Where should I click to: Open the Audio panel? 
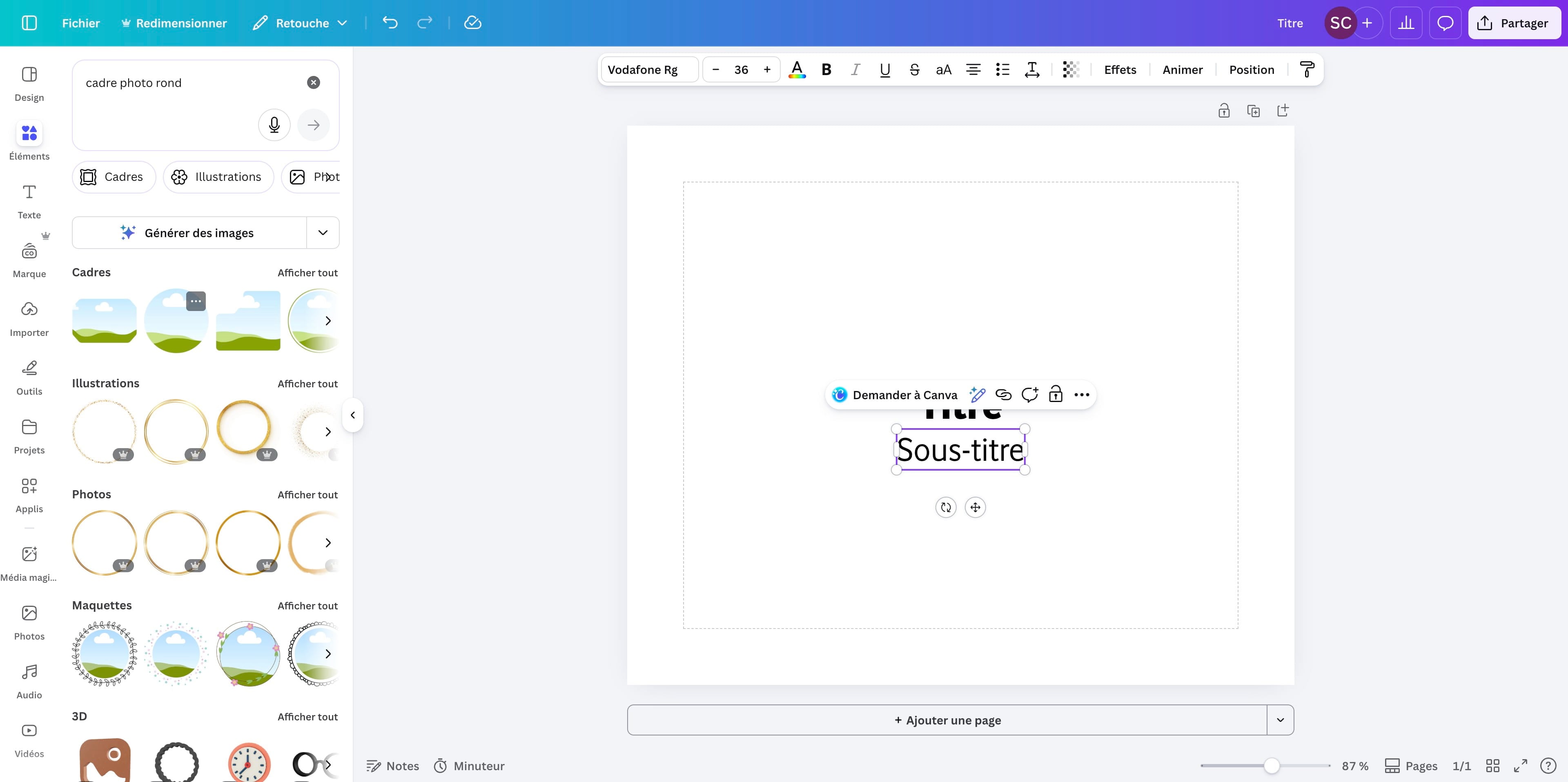29,682
